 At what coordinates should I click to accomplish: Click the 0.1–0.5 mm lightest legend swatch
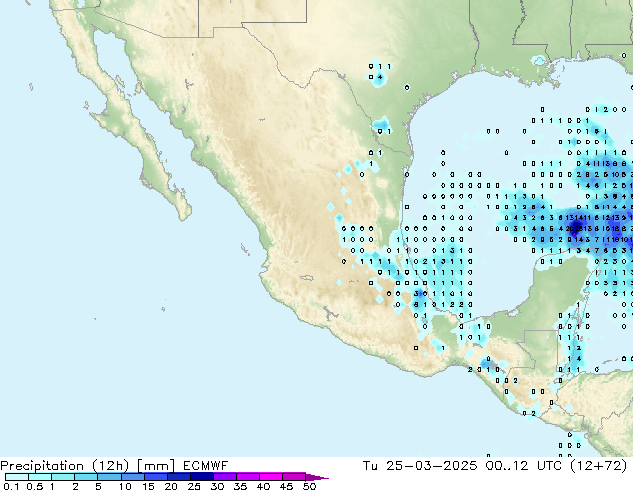17,477
